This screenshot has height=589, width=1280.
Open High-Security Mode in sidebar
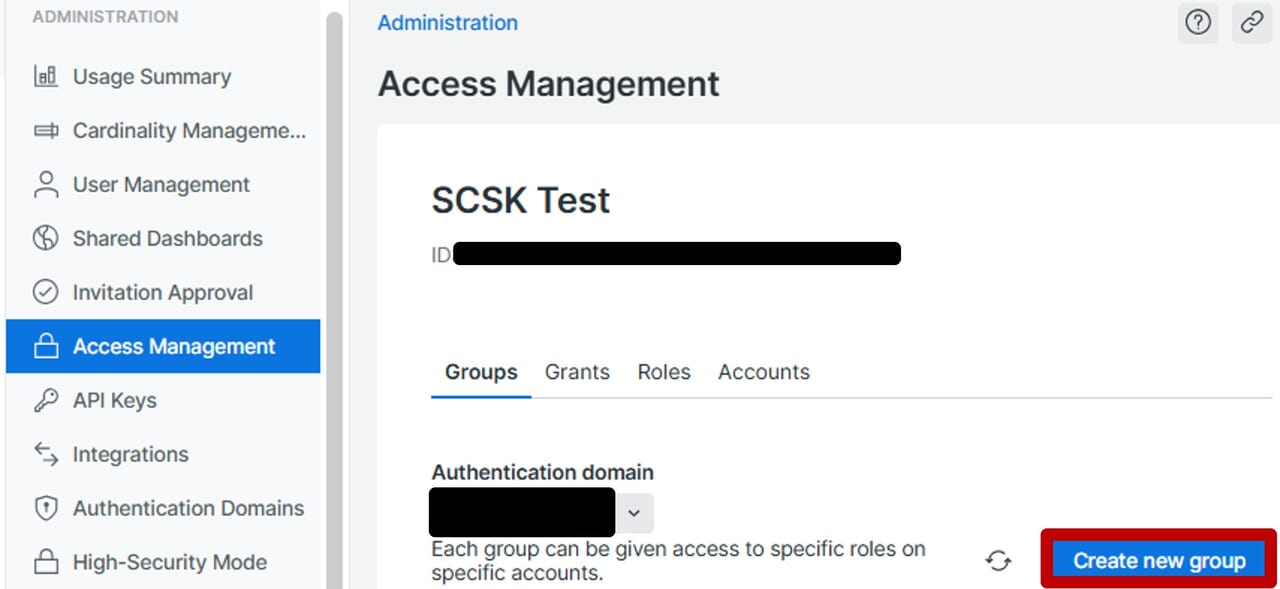coord(169,562)
